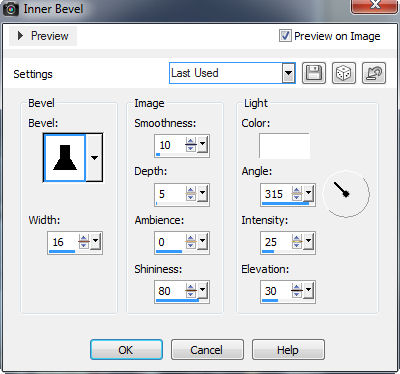Close the Inner Bevel dialog
The height and width of the screenshot is (374, 400).
coord(374,5)
